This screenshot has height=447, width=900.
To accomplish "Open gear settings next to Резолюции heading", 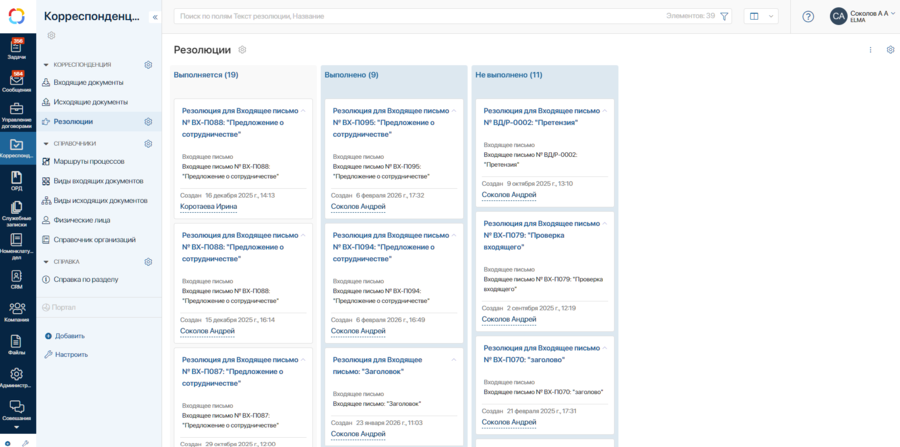I will pos(242,50).
